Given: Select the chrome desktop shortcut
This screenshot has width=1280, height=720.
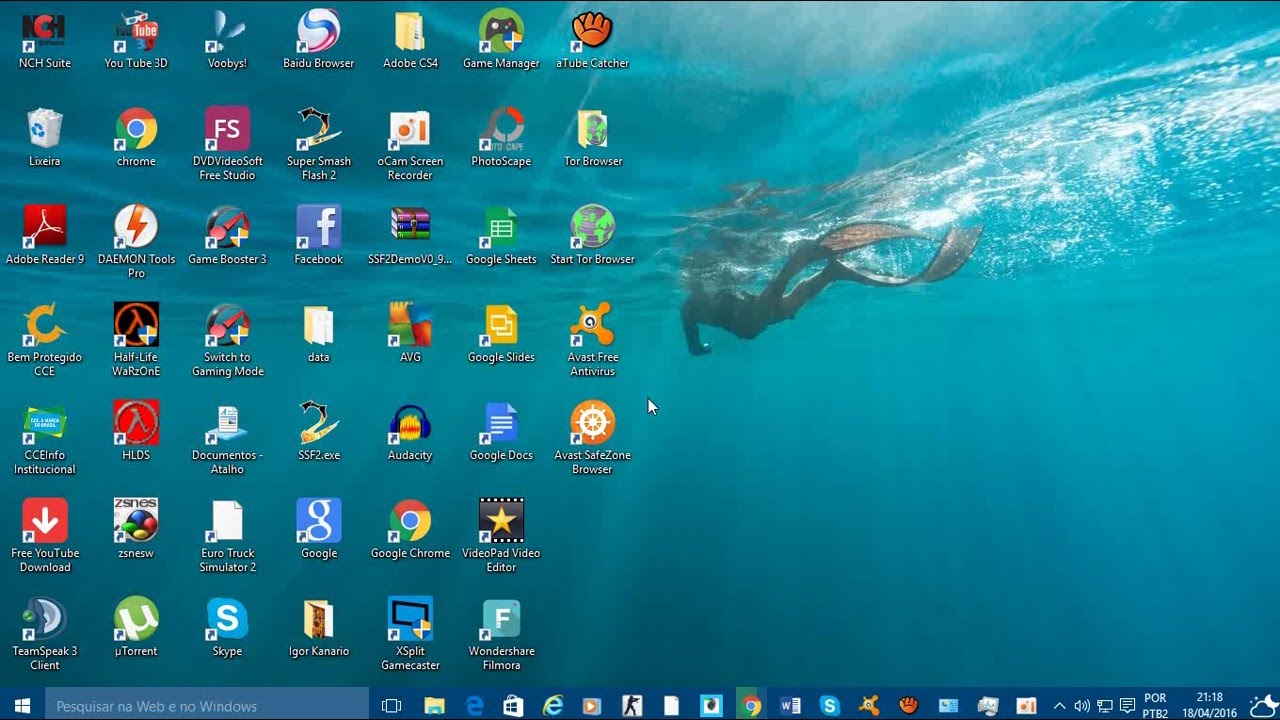Looking at the screenshot, I should tap(136, 138).
